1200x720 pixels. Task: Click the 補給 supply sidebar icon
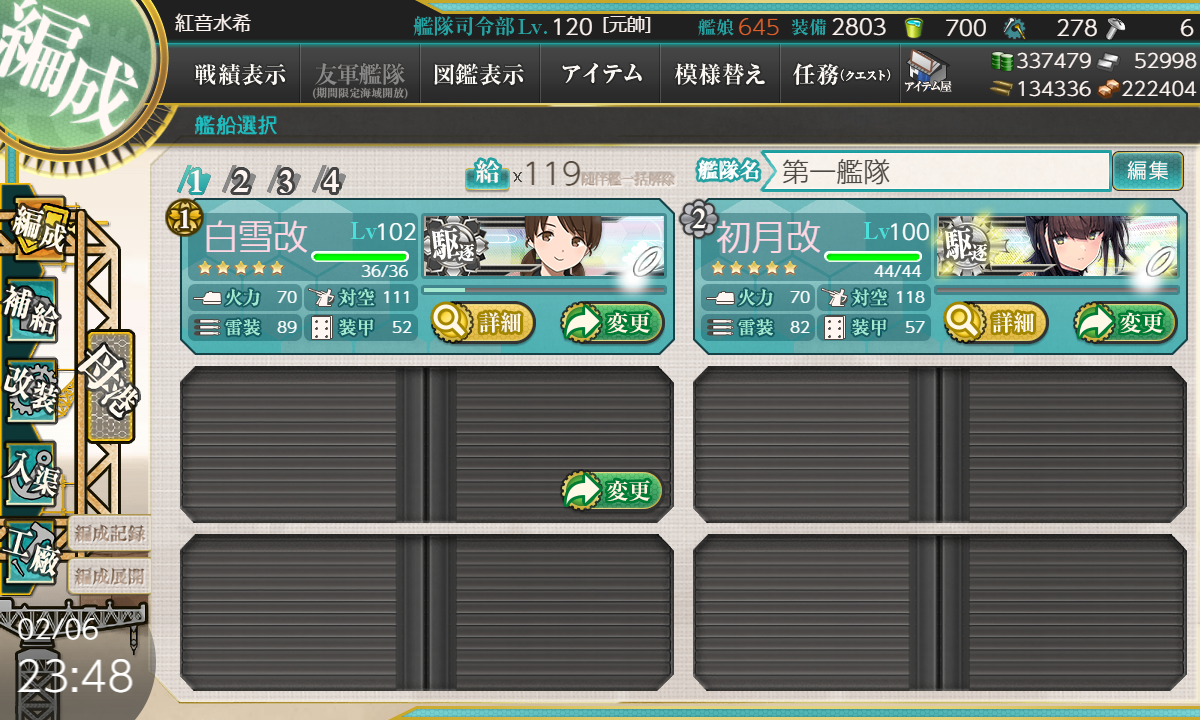pyautogui.click(x=32, y=312)
